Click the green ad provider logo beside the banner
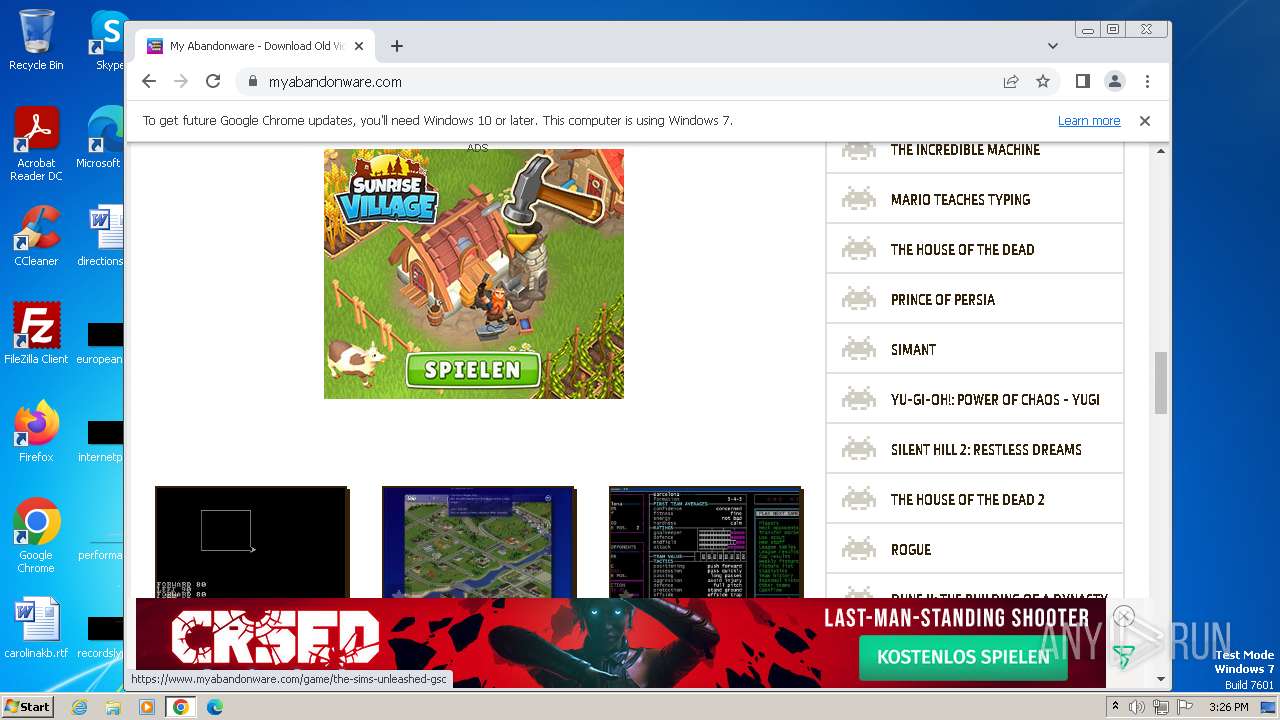 (1123, 657)
